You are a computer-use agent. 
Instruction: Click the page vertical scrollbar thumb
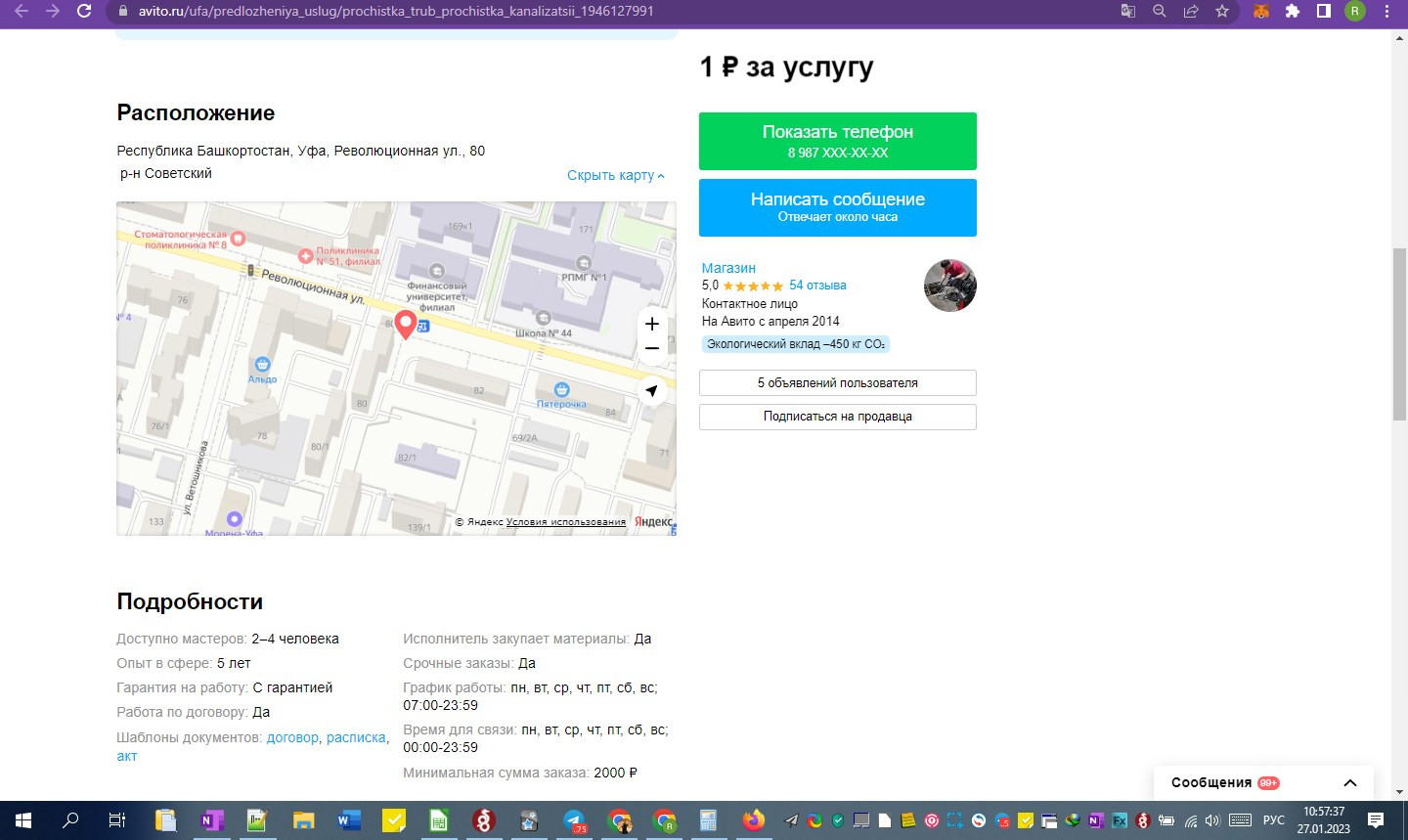pyautogui.click(x=1399, y=334)
